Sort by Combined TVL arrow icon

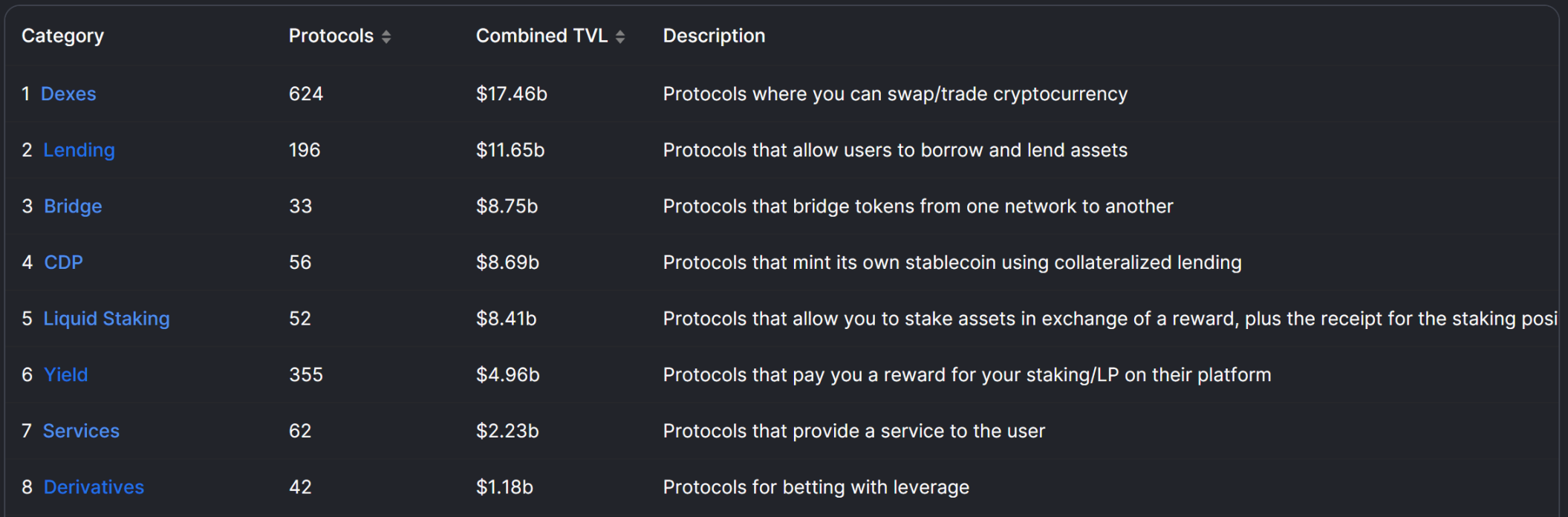pos(620,36)
